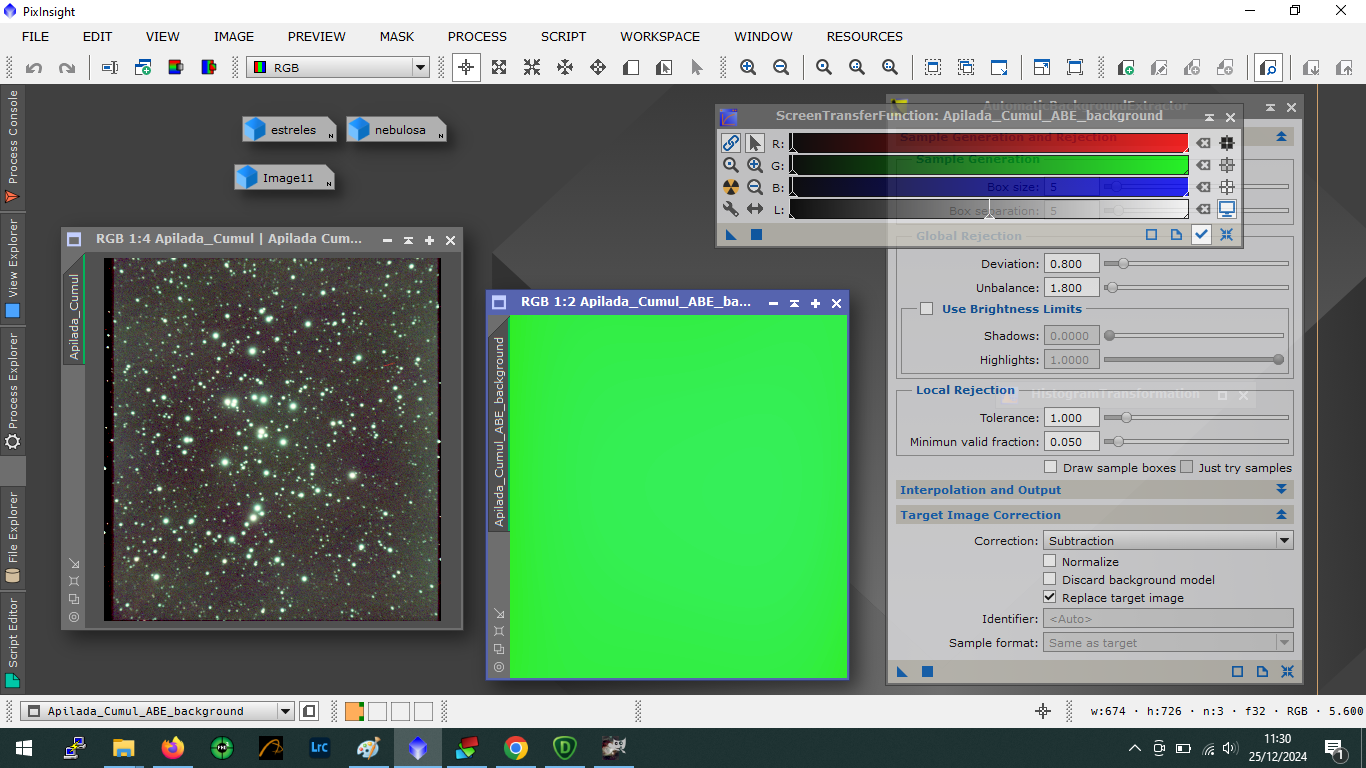Click the four-way Pan arrows icon
This screenshot has height=768, width=1366.
pos(598,68)
